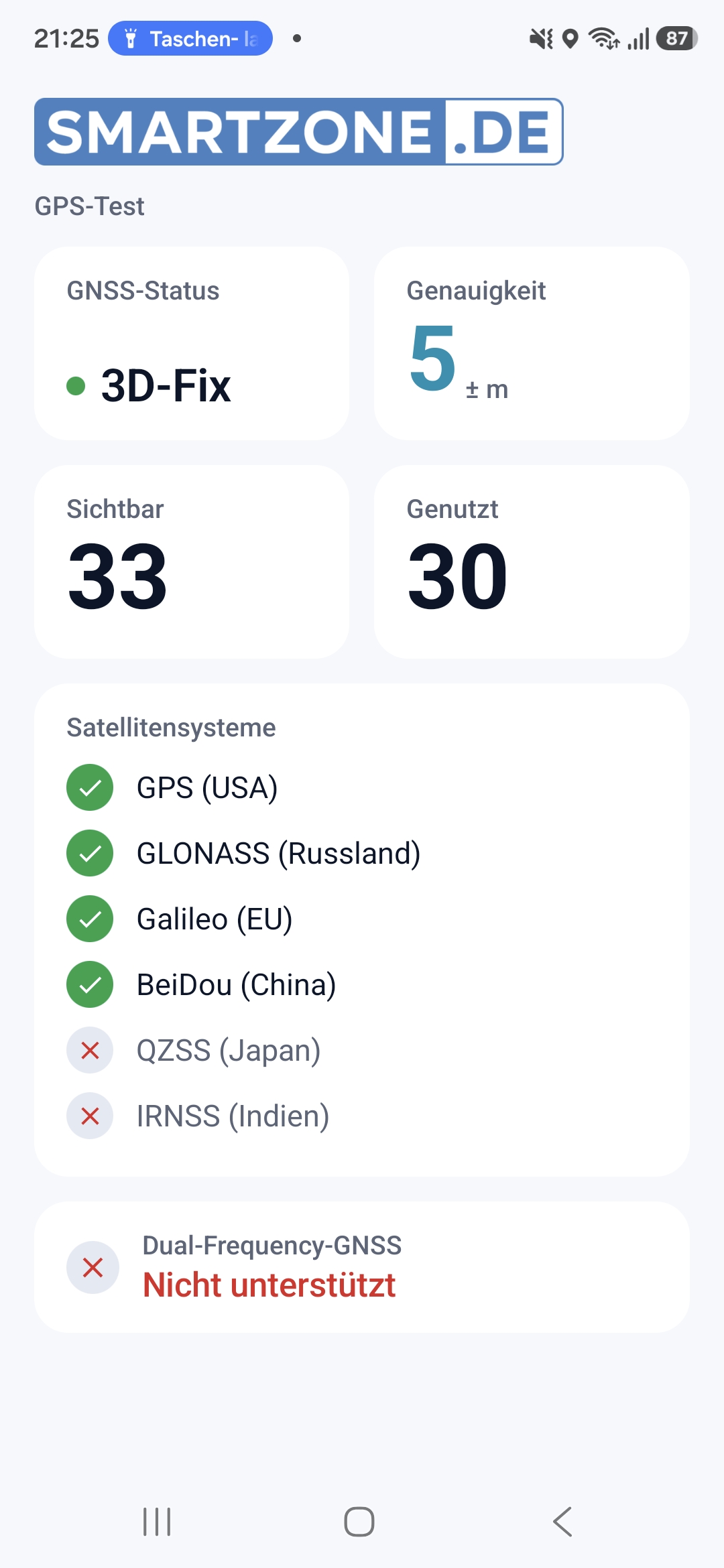724x1568 pixels.
Task: Tap the Android home button
Action: [x=359, y=1522]
